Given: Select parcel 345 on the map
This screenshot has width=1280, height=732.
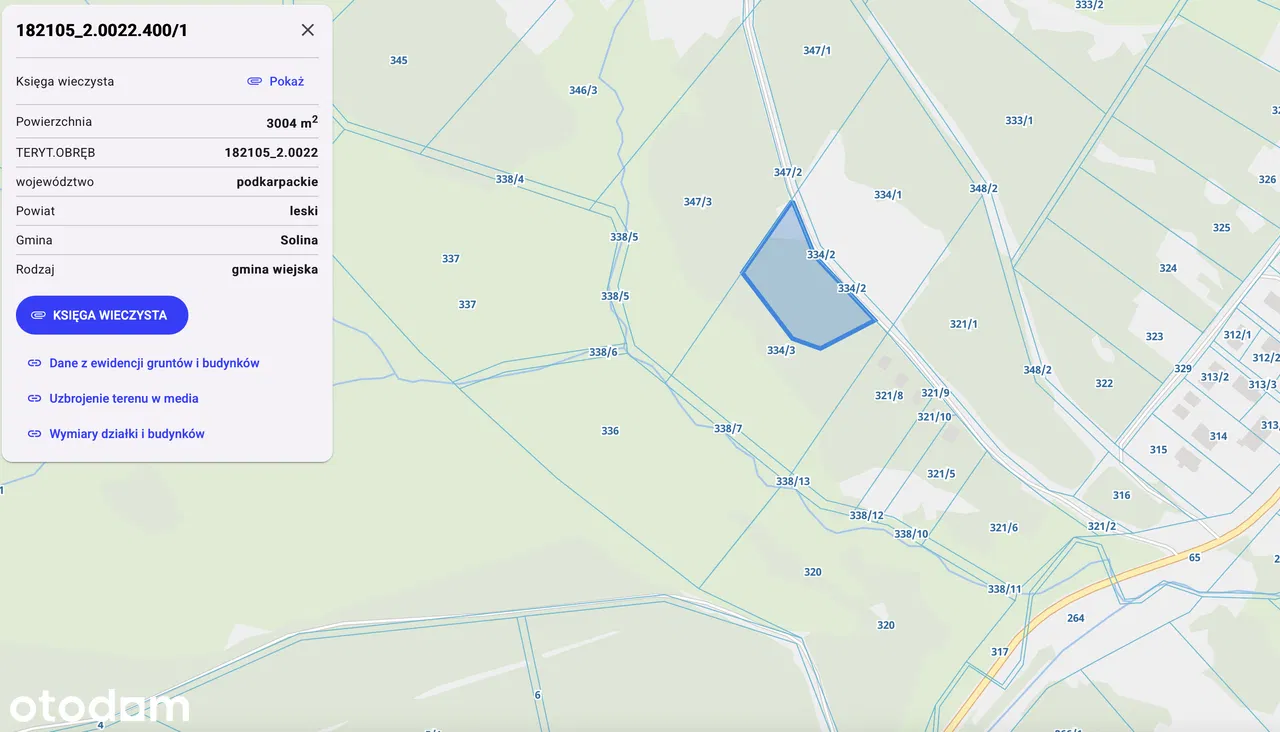Looking at the screenshot, I should (x=398, y=61).
